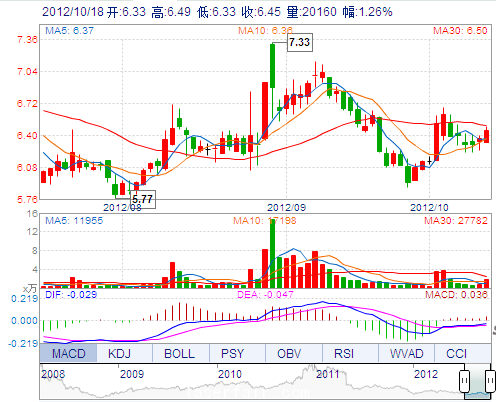Click the MA30: 6.50 price legend
Image resolution: width=496 pixels, height=402 pixels.
point(460,31)
